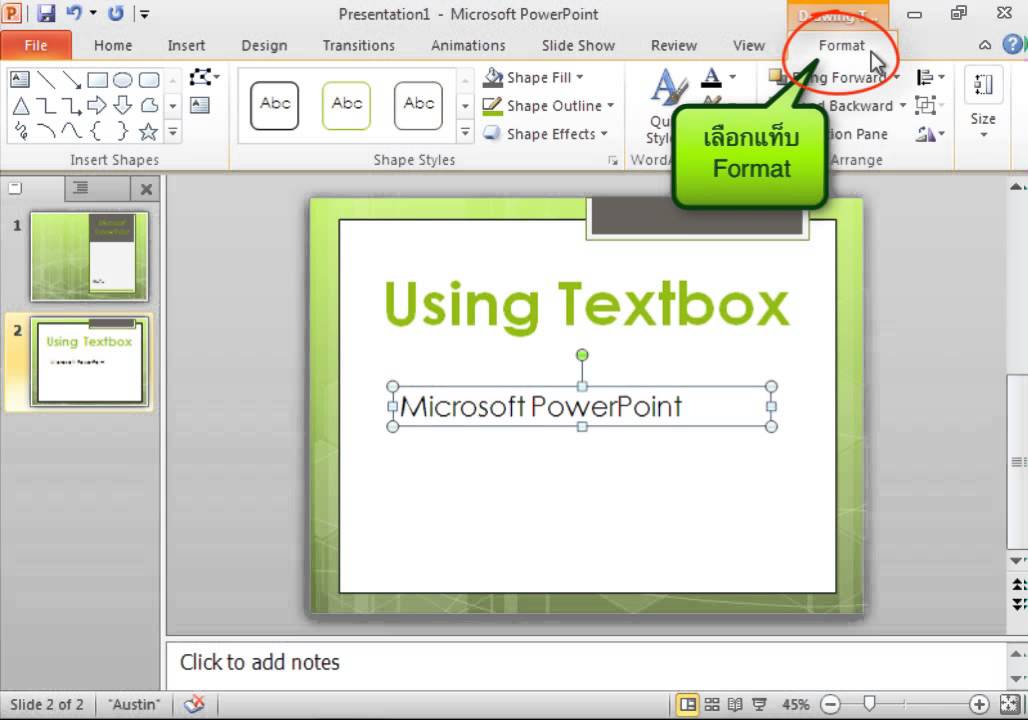This screenshot has height=720, width=1028.
Task: Open Customize Quick Access Toolbar dropdown
Action: coord(145,13)
